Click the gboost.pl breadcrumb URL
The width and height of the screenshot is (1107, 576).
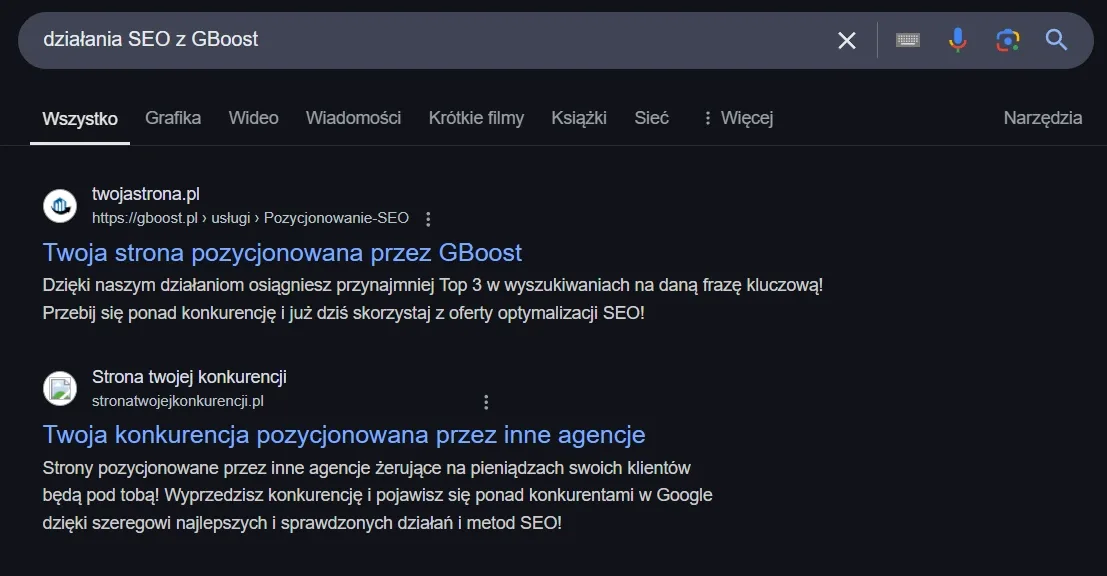pyautogui.click(x=251, y=218)
